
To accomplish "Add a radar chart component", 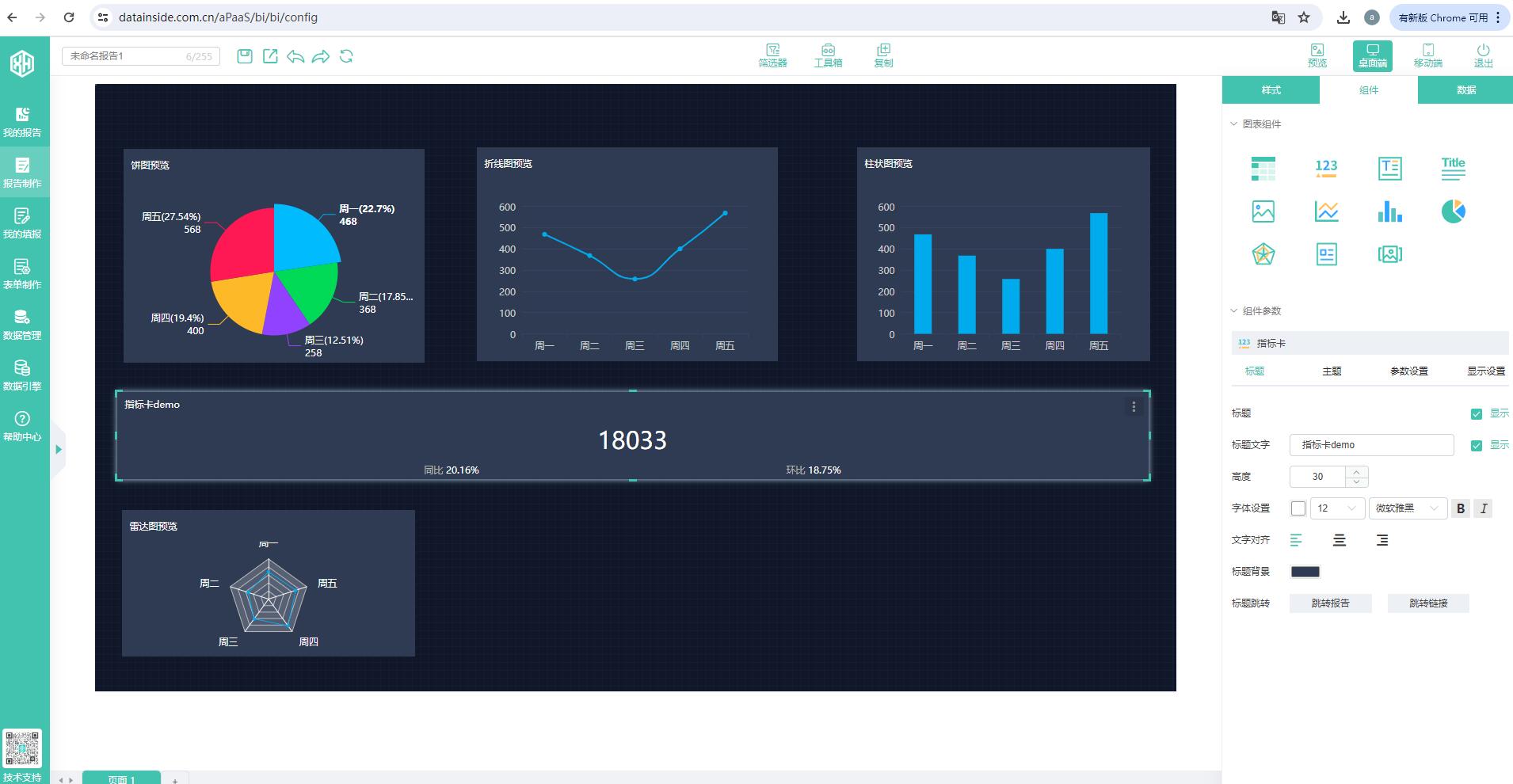I will (1263, 254).
